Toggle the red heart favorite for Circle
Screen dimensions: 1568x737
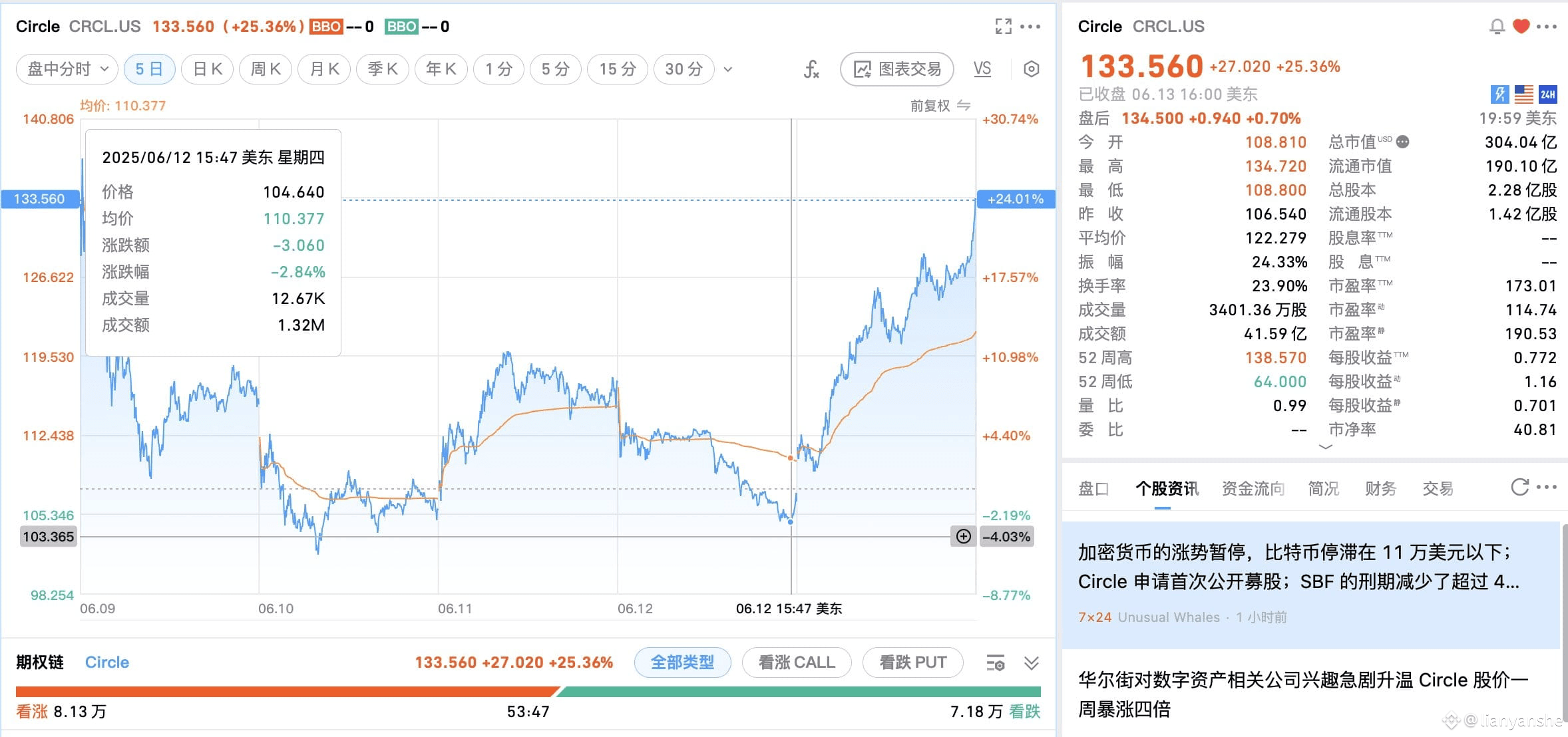click(1521, 27)
